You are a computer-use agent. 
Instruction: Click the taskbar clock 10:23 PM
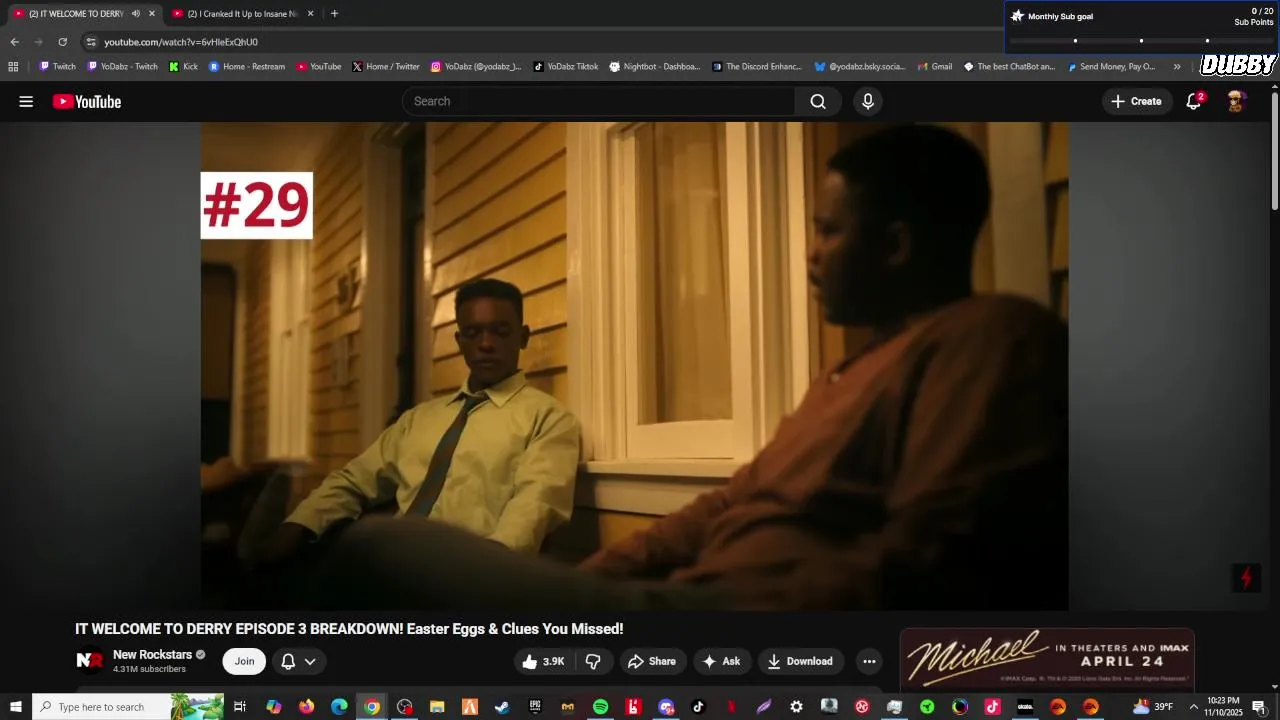pos(1223,707)
